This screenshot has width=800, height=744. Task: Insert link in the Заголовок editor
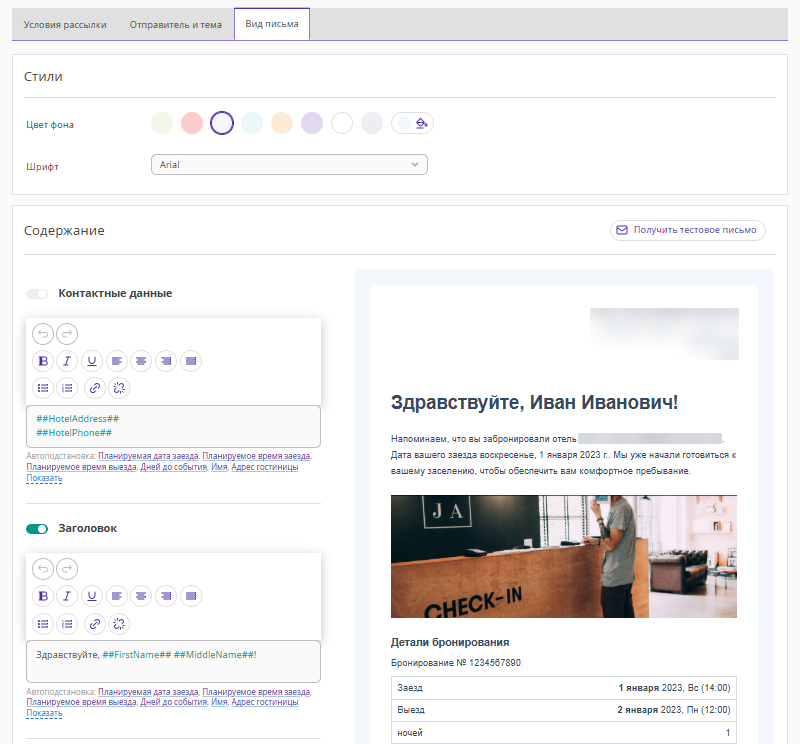[x=95, y=623]
